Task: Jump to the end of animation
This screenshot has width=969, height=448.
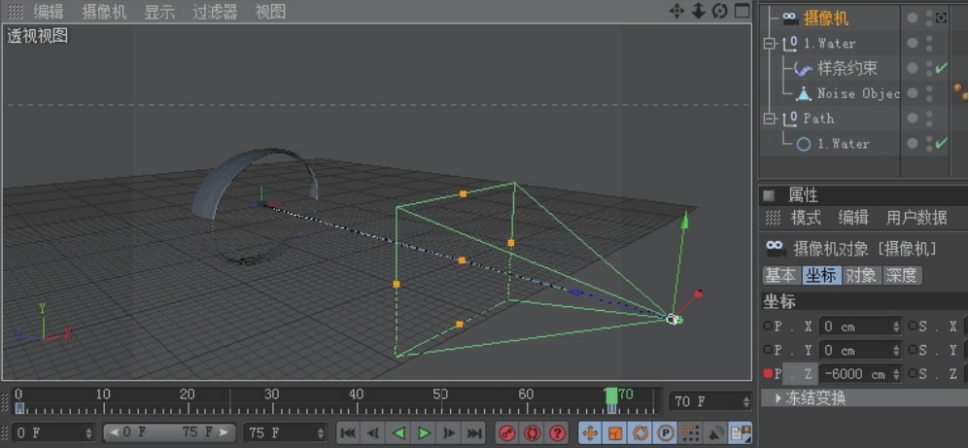Action: [x=475, y=433]
